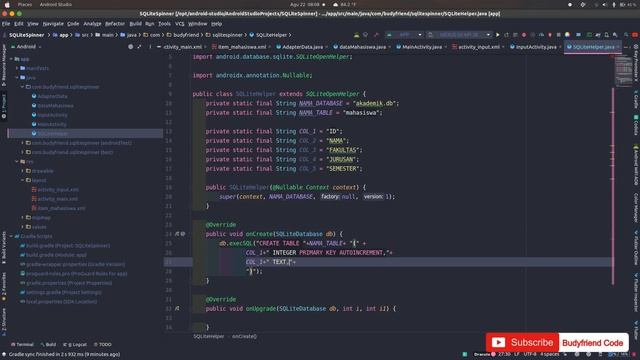Collapse the app module node
640x360 pixels.
click(11, 59)
